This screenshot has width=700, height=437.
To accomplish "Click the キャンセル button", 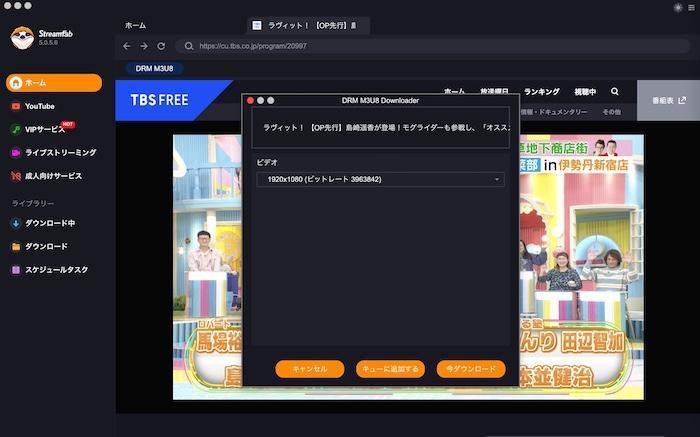I will tap(310, 369).
